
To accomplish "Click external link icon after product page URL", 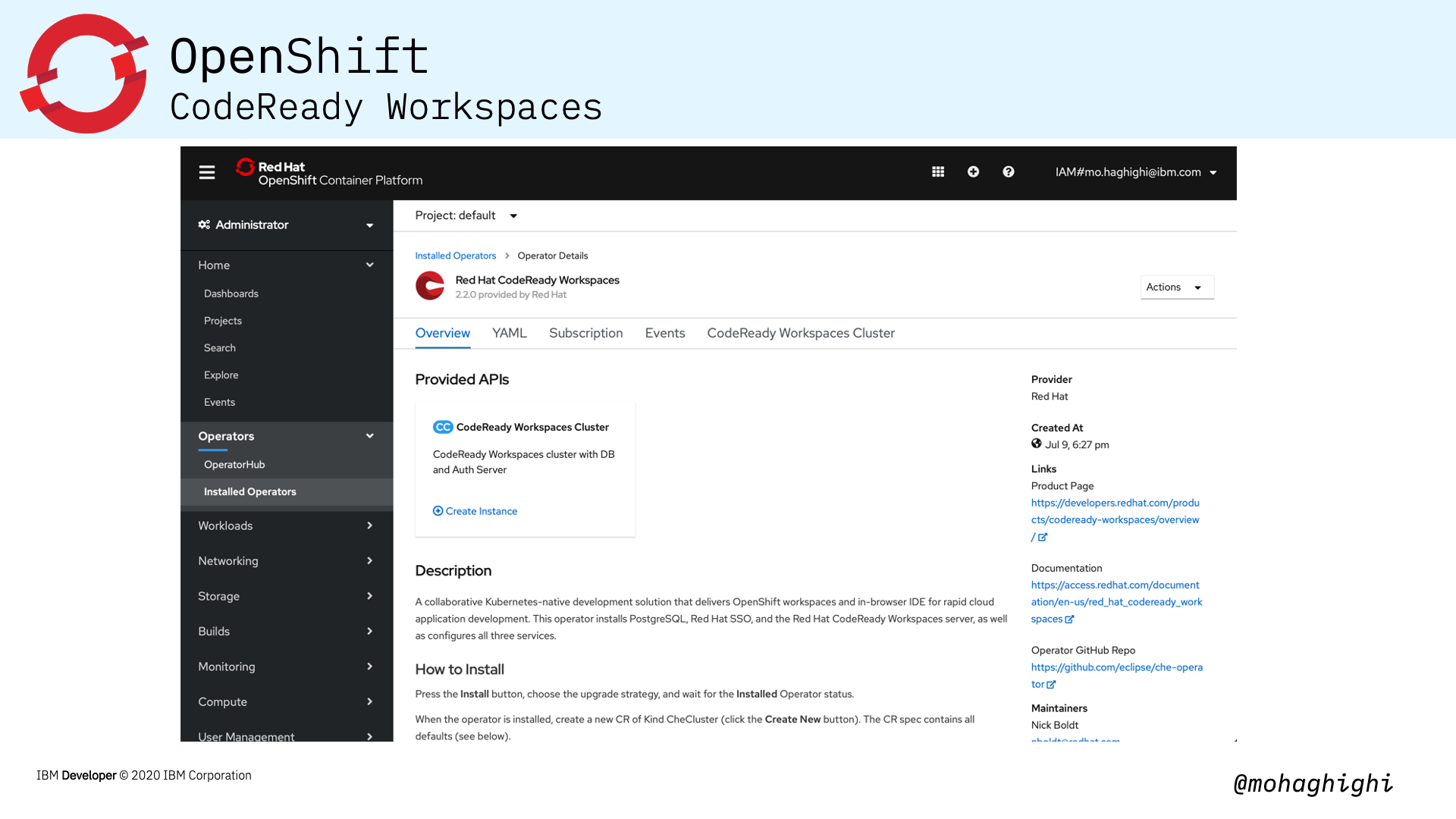I will pyautogui.click(x=1043, y=538).
